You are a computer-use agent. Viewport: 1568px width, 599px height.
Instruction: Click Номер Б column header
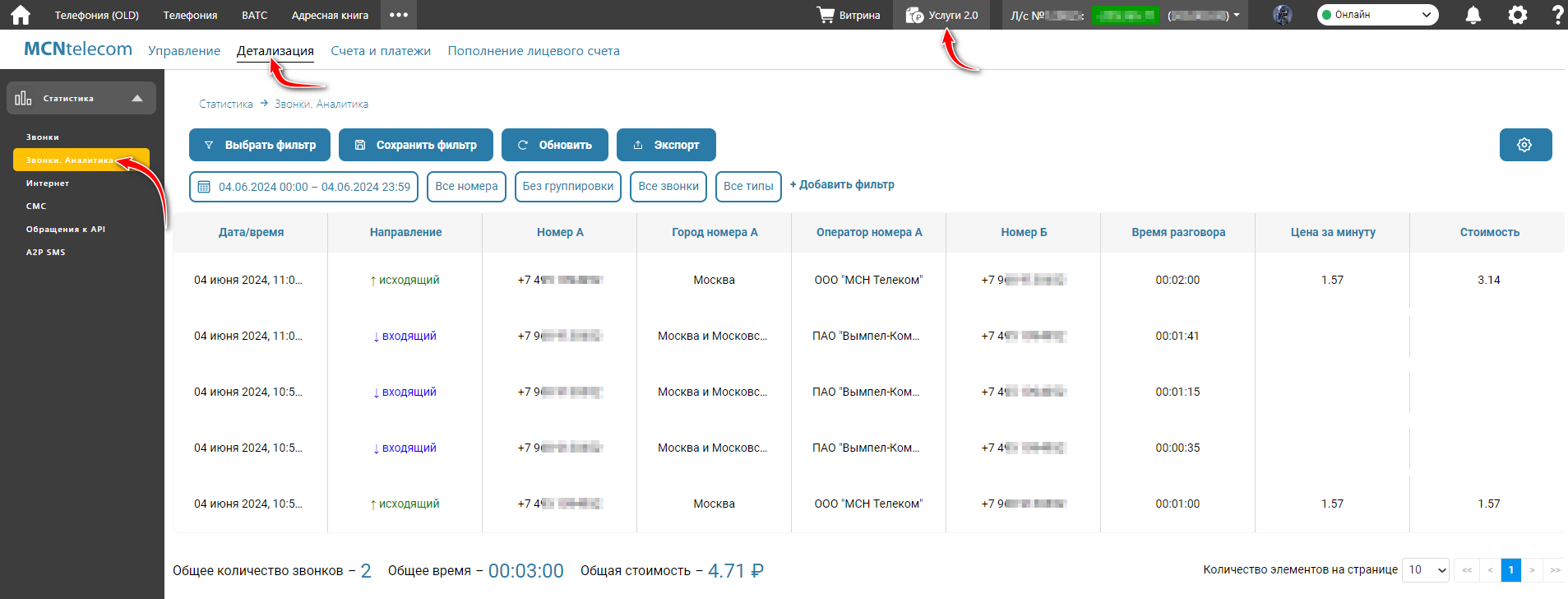(1024, 232)
